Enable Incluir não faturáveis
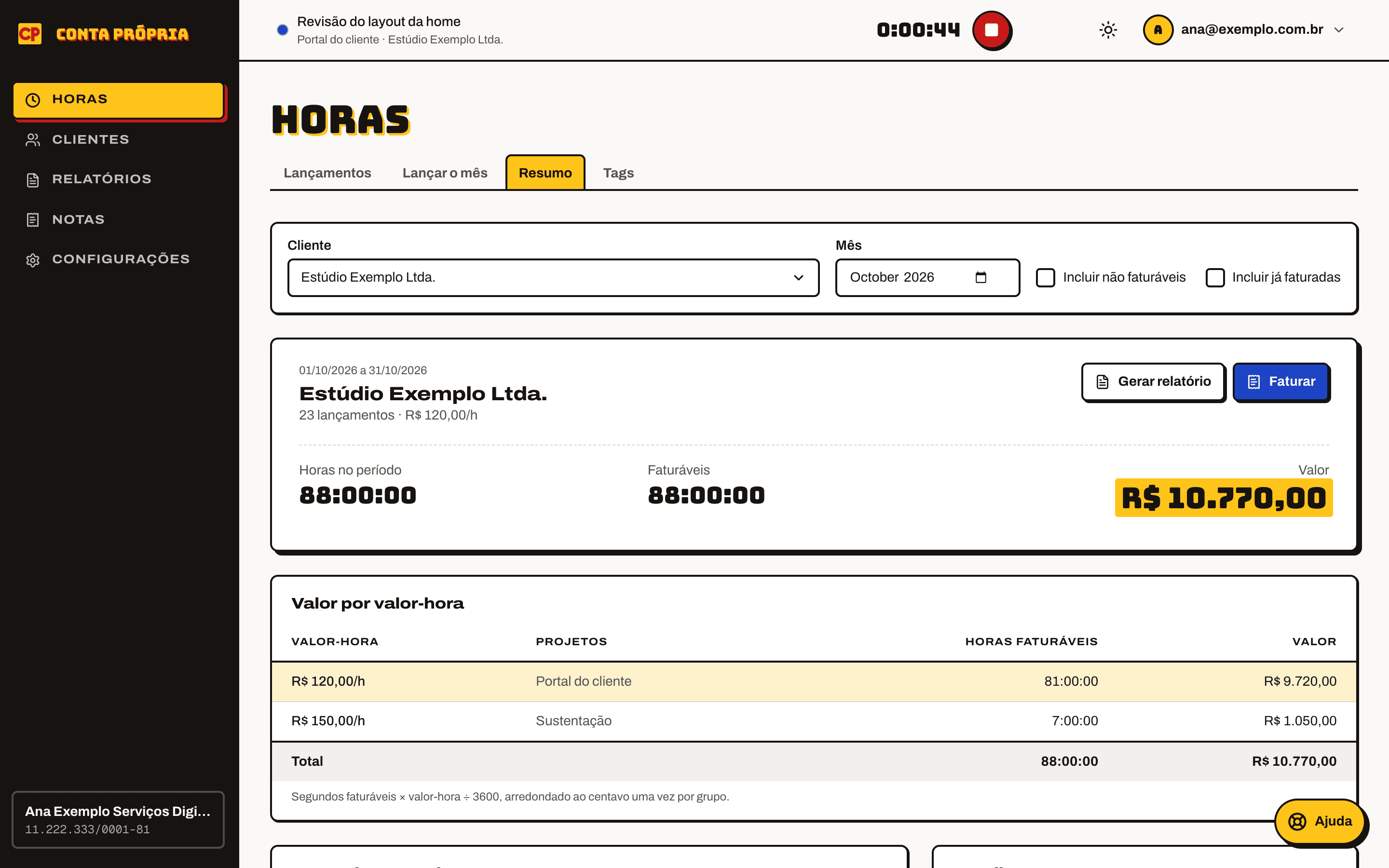 coord(1045,277)
